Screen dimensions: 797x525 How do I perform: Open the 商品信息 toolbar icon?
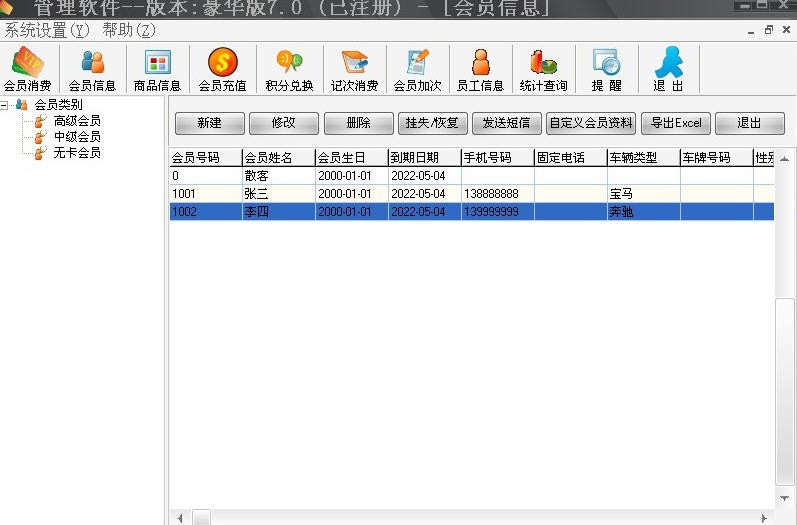(x=158, y=63)
